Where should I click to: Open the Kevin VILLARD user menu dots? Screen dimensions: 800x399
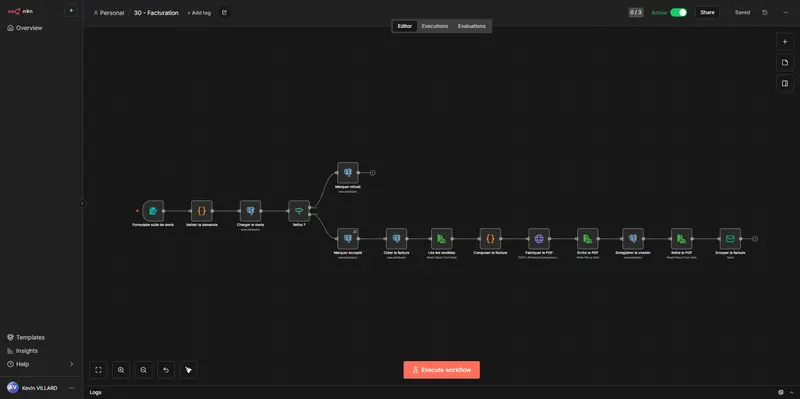(x=71, y=388)
